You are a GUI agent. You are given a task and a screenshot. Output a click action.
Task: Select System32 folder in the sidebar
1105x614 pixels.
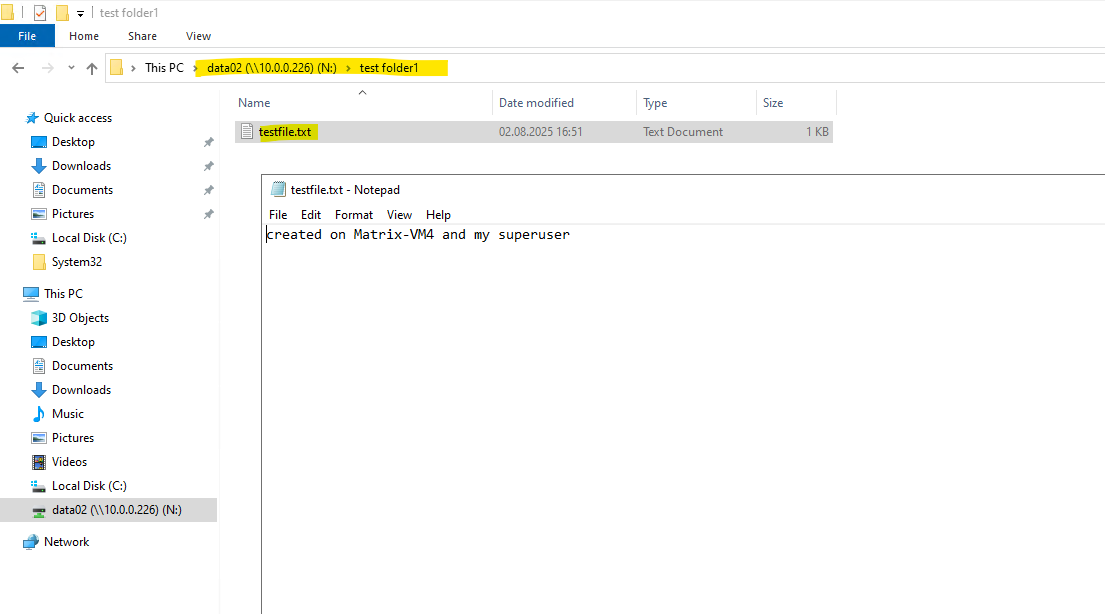point(76,262)
